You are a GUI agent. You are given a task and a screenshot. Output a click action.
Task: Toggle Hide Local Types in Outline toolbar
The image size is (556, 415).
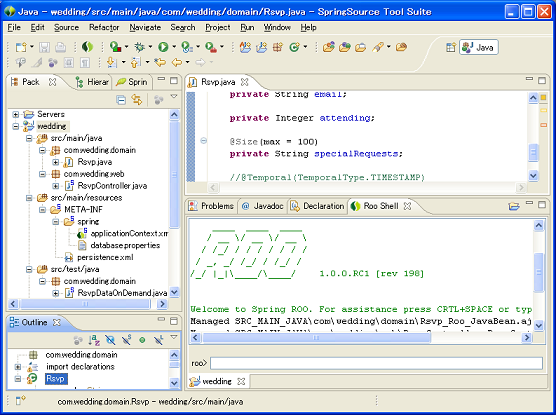[x=159, y=340]
